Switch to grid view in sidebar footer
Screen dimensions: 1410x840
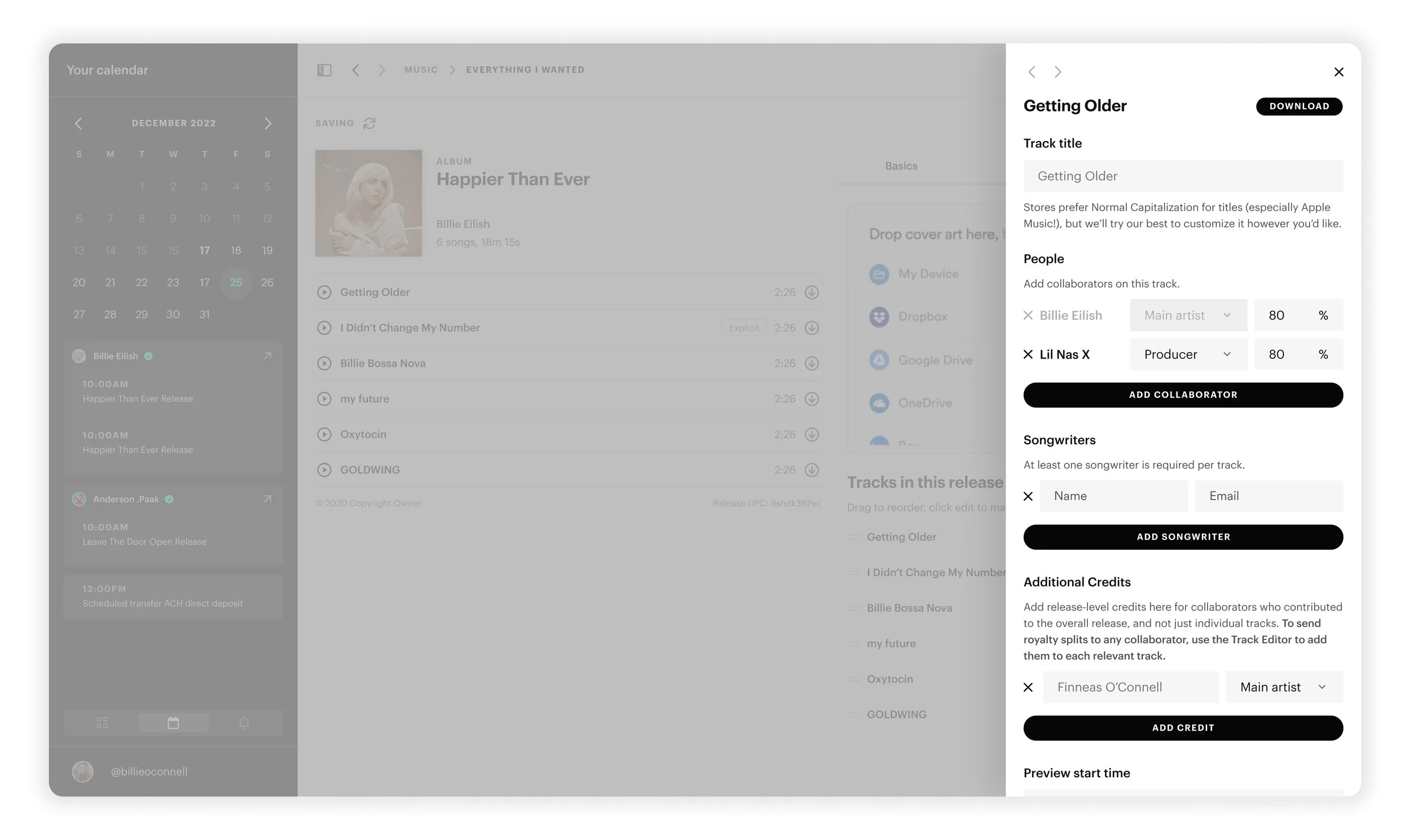click(102, 723)
